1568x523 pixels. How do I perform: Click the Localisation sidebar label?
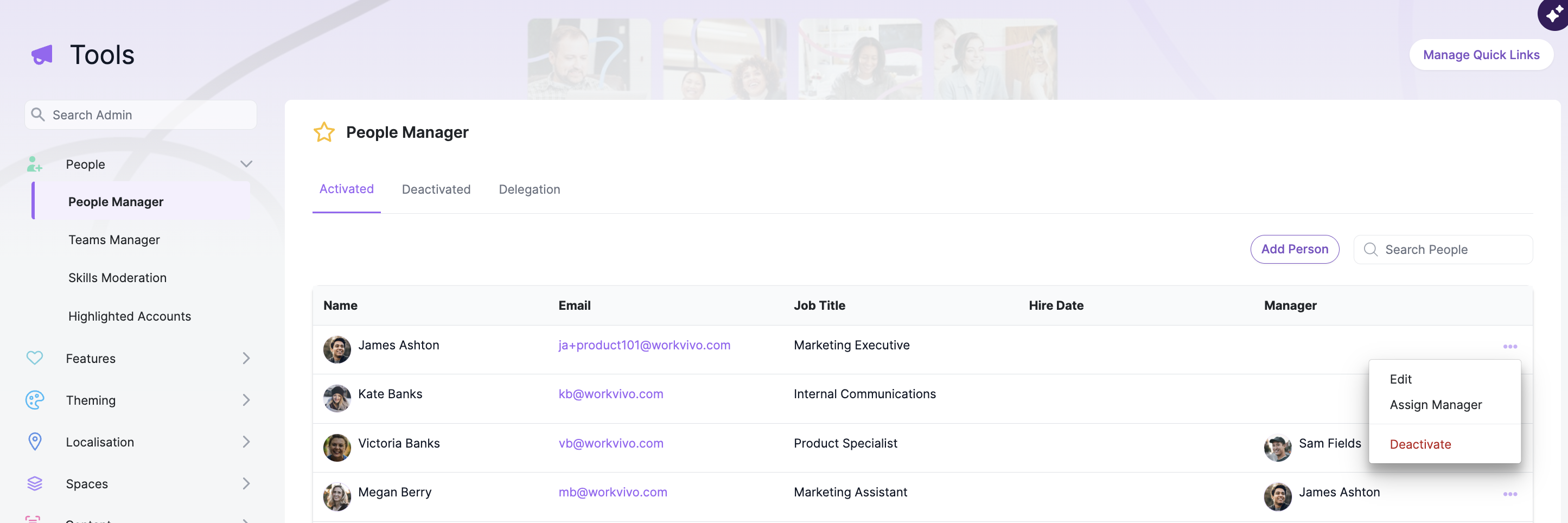[100, 442]
